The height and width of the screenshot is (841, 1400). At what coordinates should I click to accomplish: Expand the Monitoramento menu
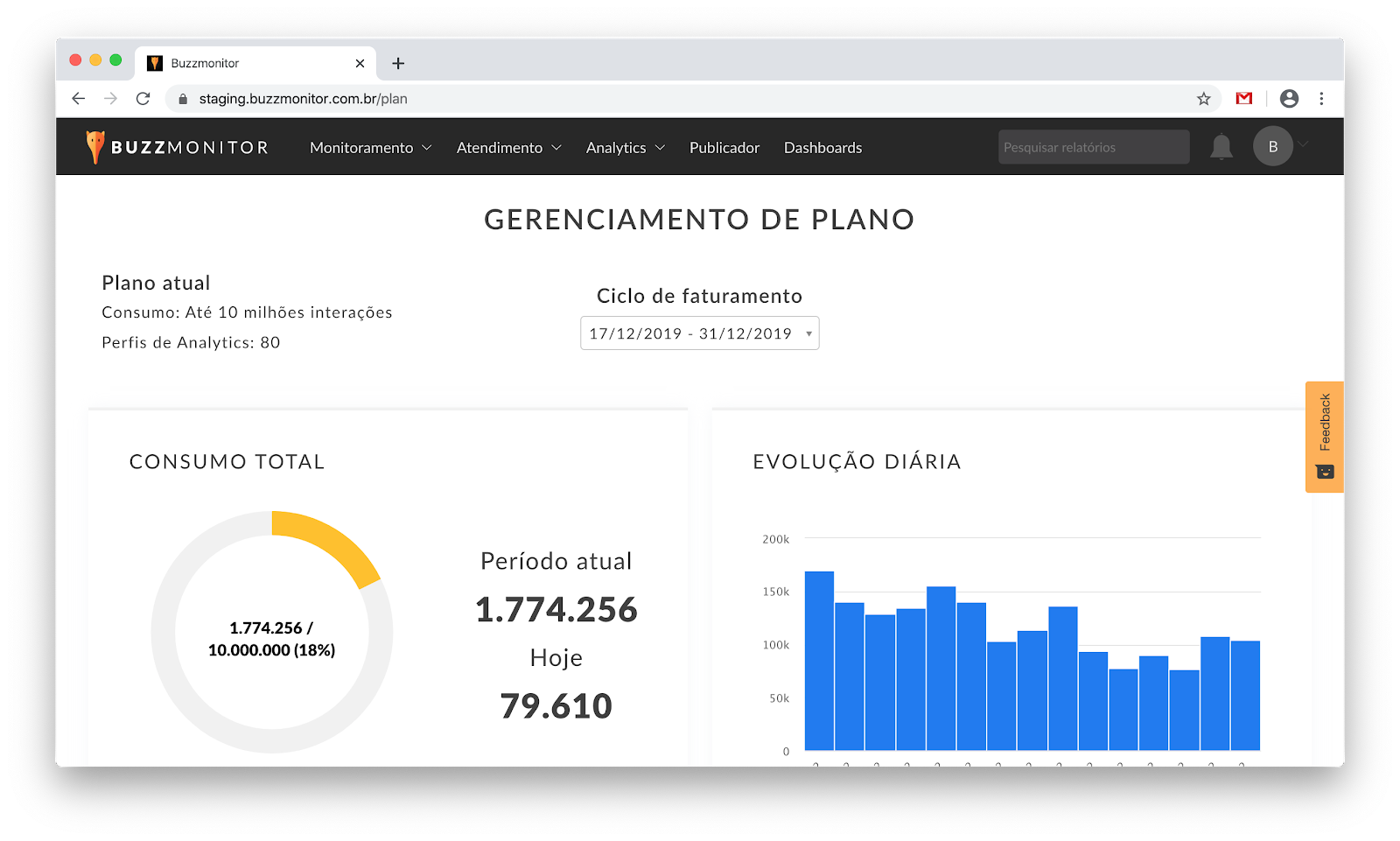tap(370, 148)
